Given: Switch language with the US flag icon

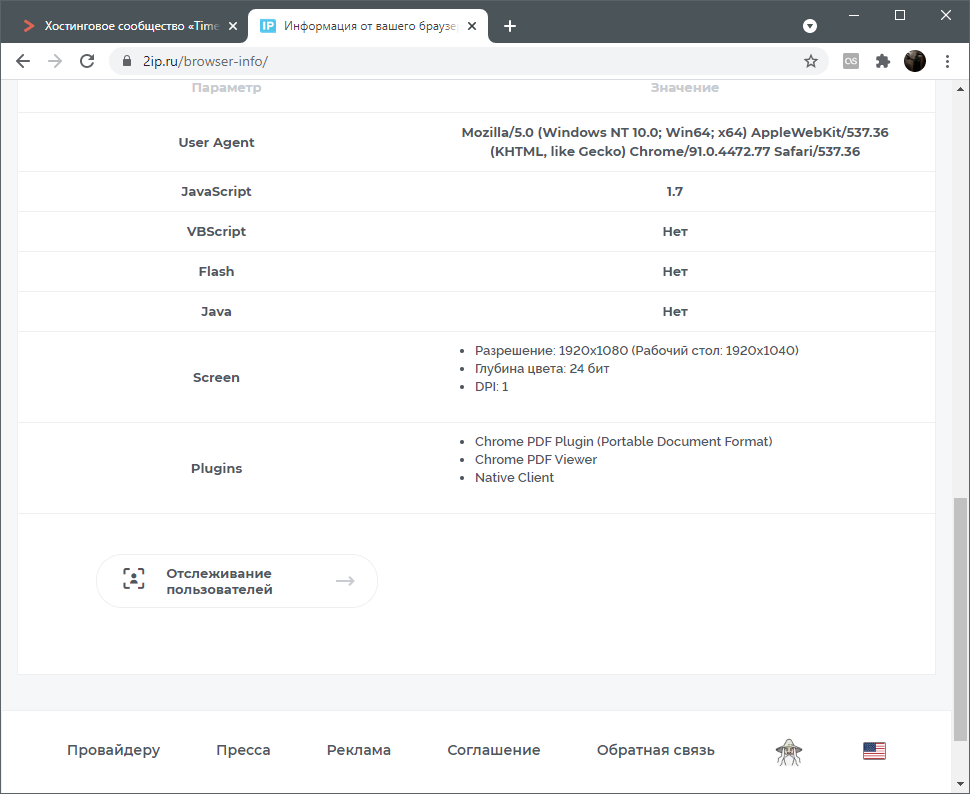Looking at the screenshot, I should 874,751.
